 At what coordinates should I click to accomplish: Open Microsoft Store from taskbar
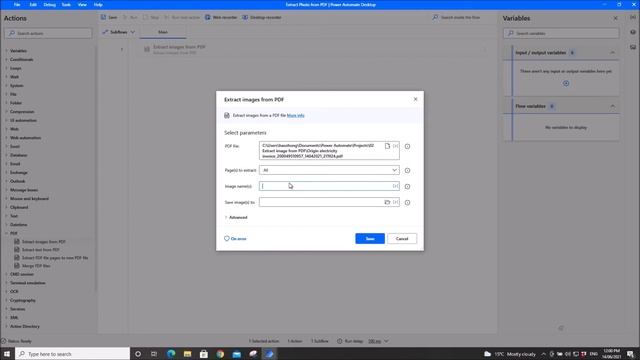coord(204,354)
